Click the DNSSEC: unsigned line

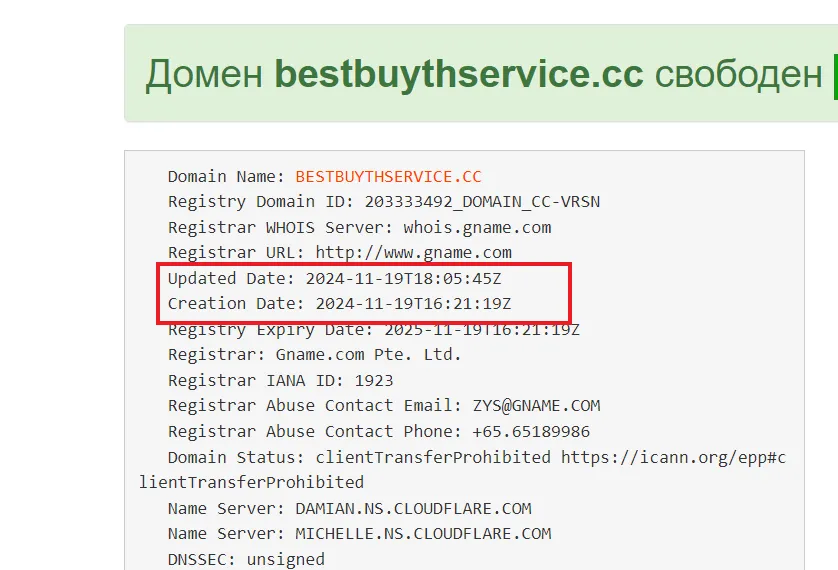click(246, 559)
